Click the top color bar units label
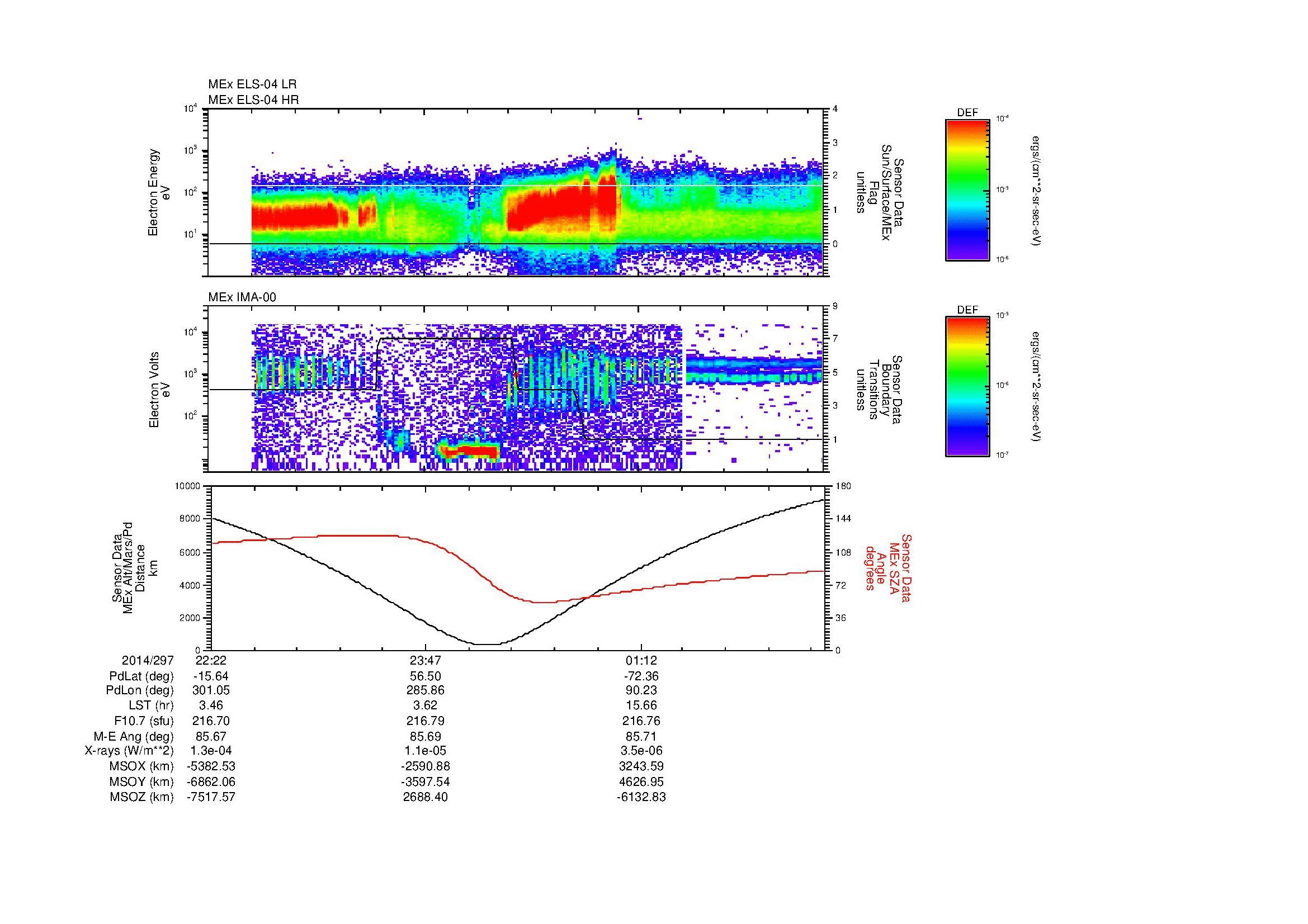 1037,191
